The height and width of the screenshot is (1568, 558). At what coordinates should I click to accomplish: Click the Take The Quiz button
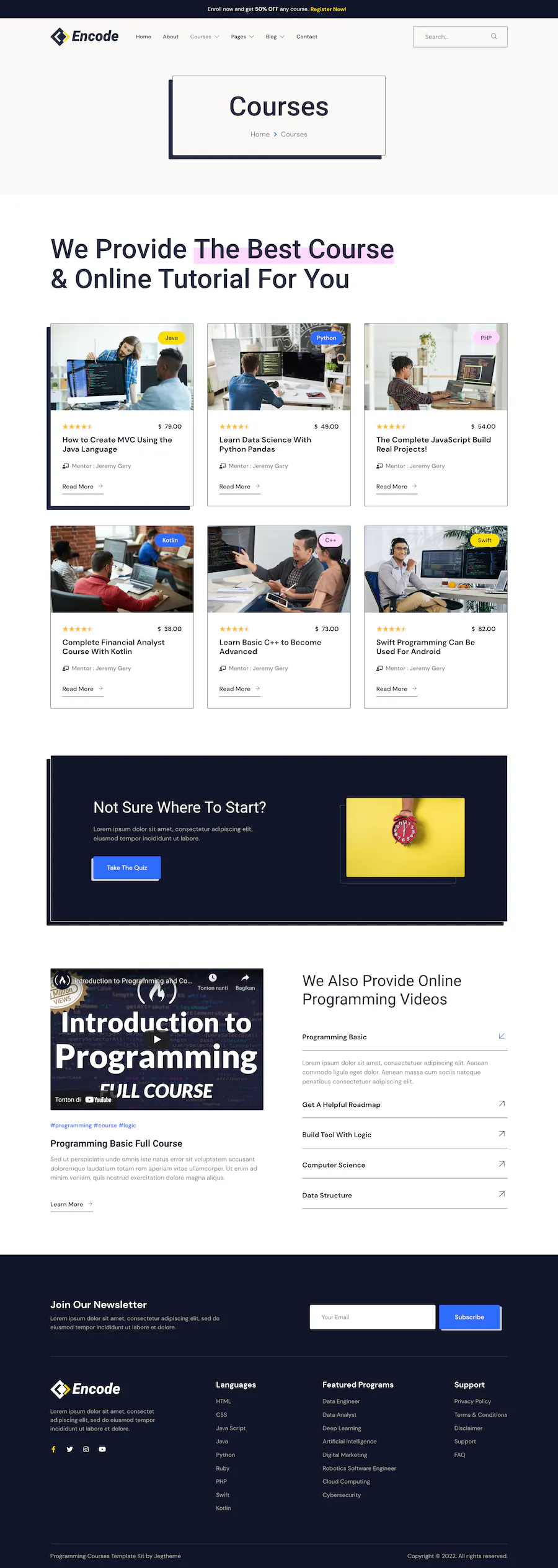[x=126, y=868]
